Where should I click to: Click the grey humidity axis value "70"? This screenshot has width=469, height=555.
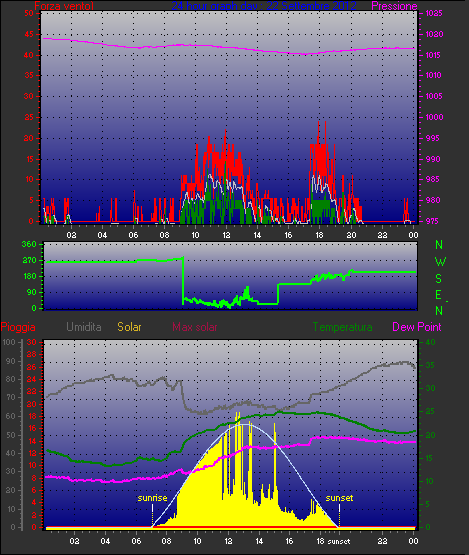pyautogui.click(x=11, y=397)
